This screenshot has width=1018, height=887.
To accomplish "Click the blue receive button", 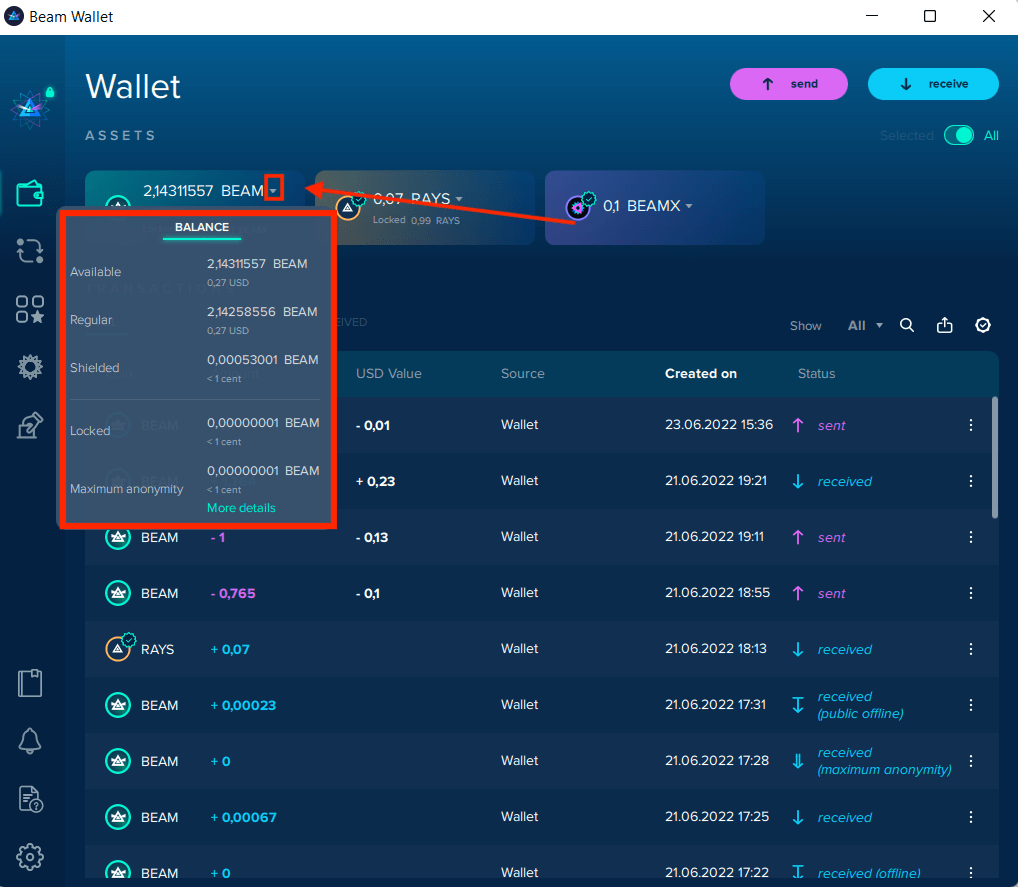I will 932,85.
